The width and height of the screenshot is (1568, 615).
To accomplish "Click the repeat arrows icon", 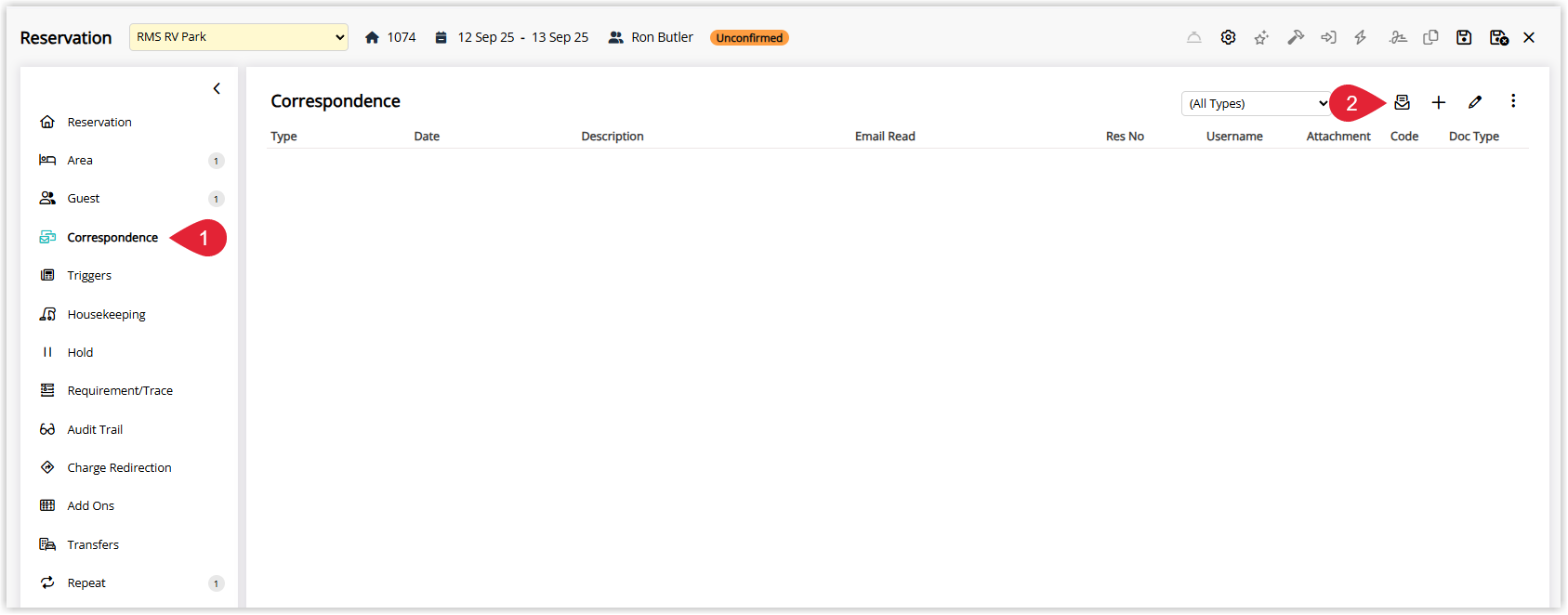I will click(x=47, y=582).
